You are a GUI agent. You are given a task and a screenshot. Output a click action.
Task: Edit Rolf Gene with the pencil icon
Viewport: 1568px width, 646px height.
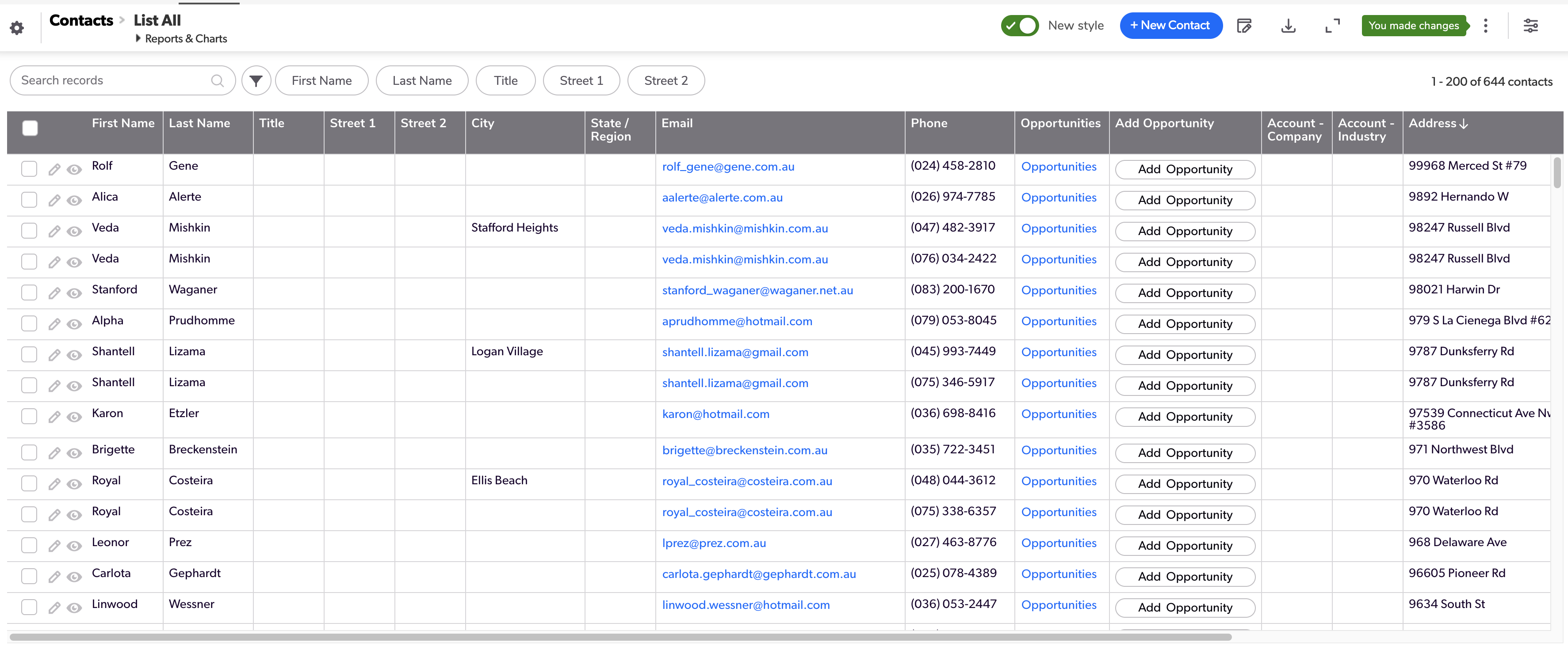pyautogui.click(x=54, y=169)
